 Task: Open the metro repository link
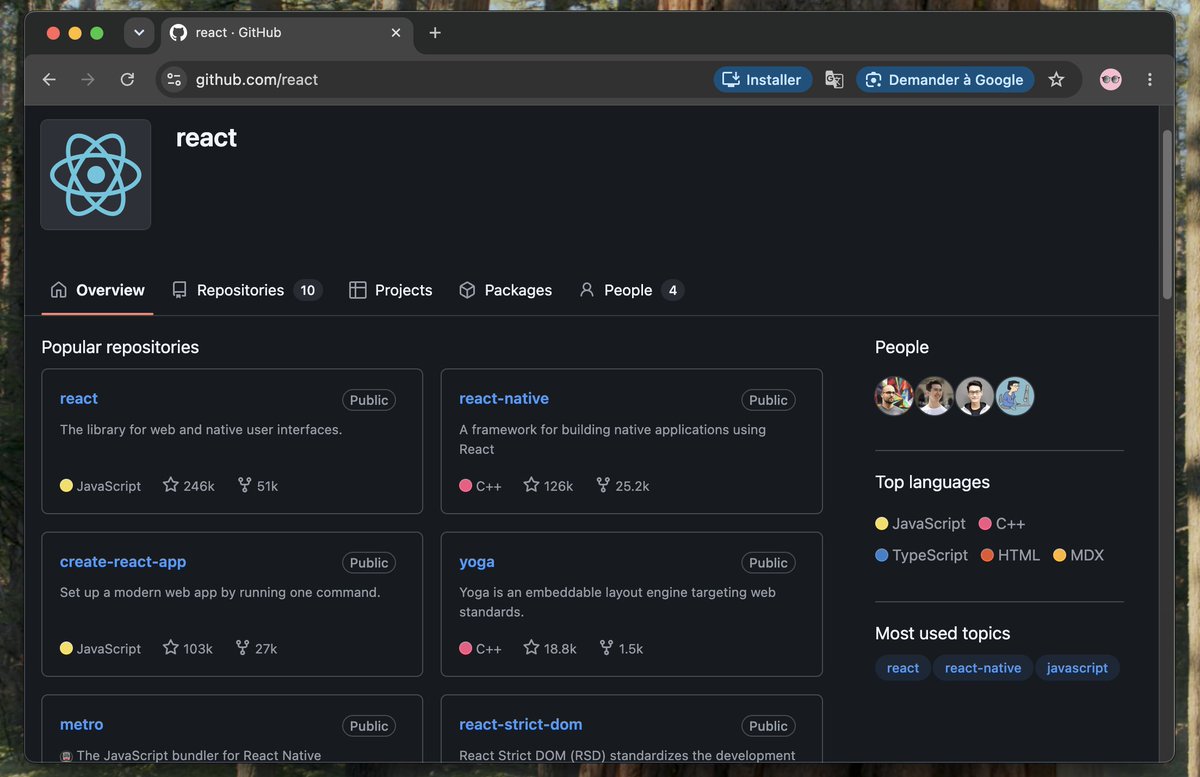[x=82, y=724]
